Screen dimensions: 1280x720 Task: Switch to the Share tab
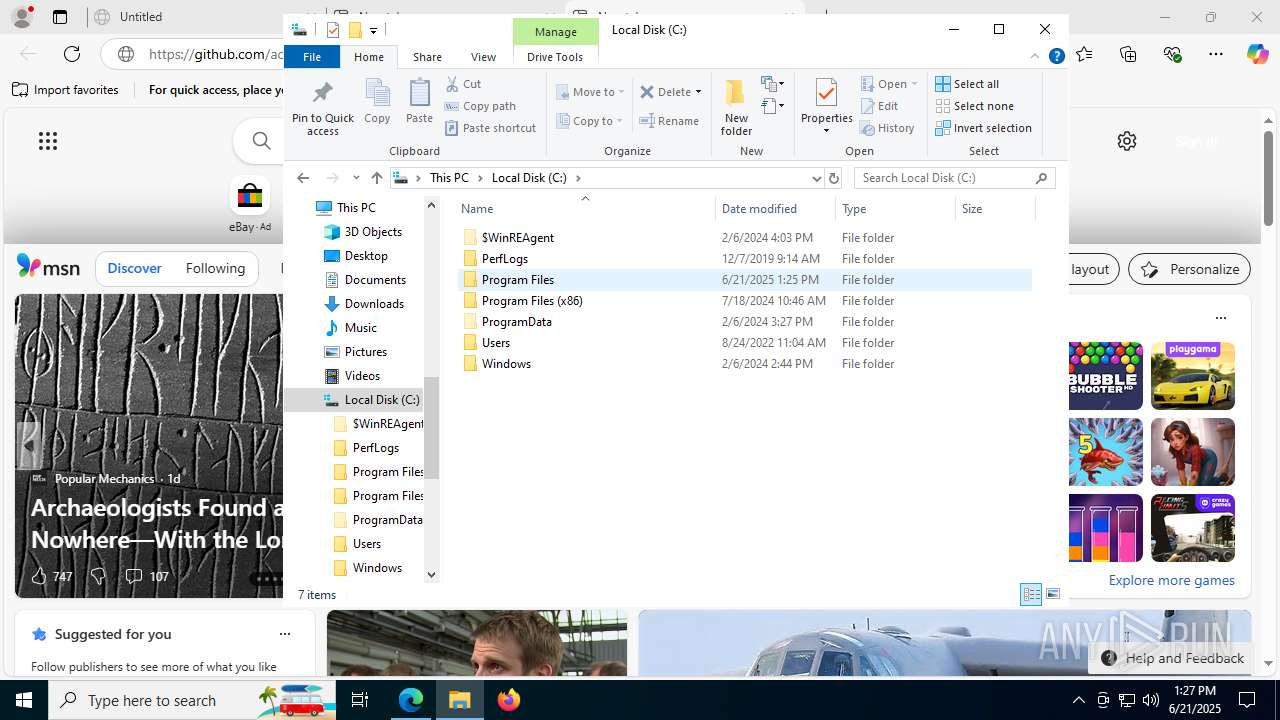[427, 57]
